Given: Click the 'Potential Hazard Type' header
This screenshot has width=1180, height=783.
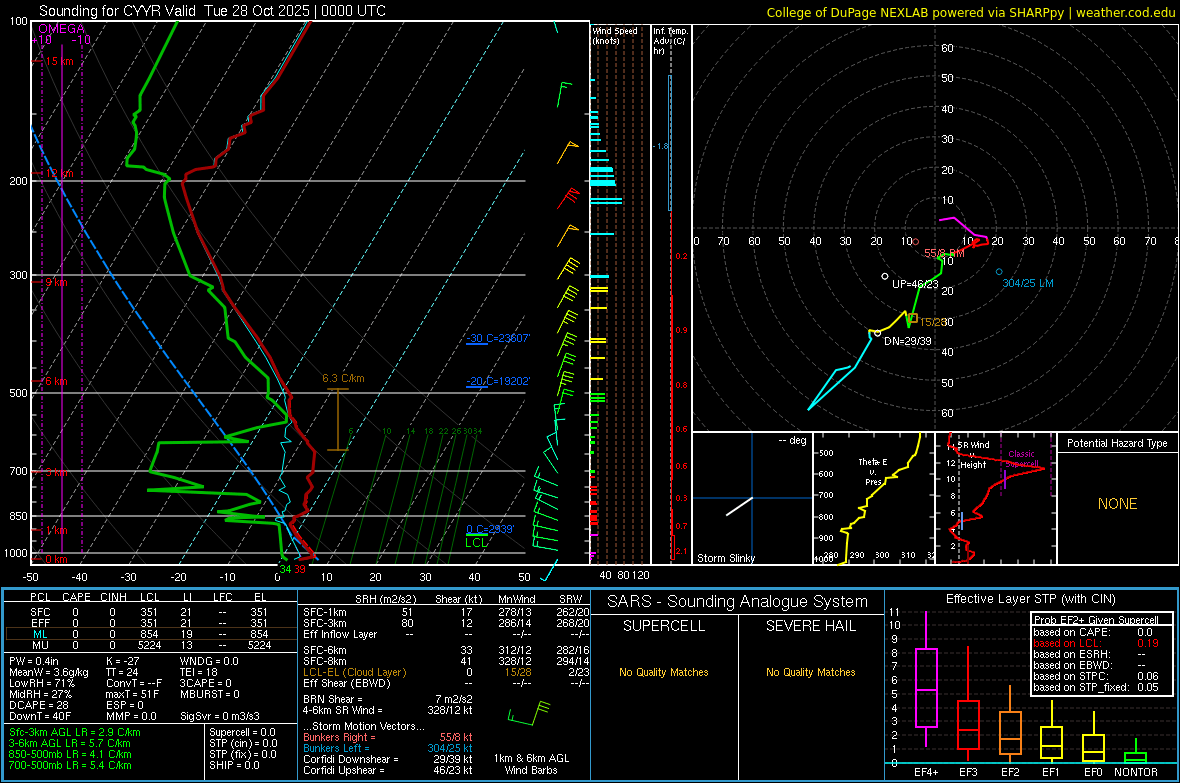Looking at the screenshot, I should point(1117,443).
